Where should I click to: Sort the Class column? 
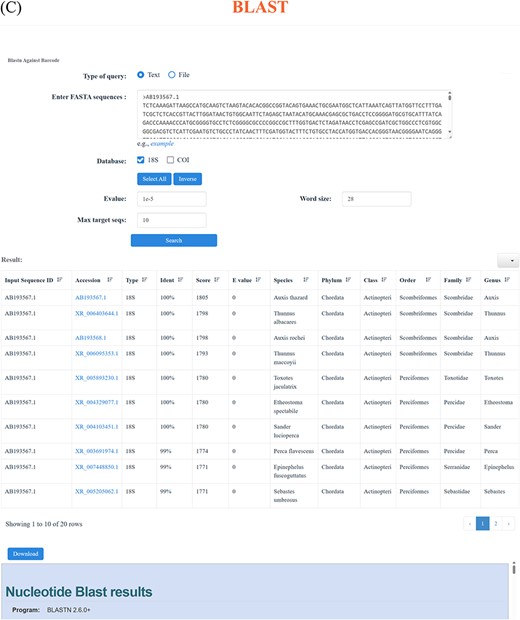click(x=384, y=280)
